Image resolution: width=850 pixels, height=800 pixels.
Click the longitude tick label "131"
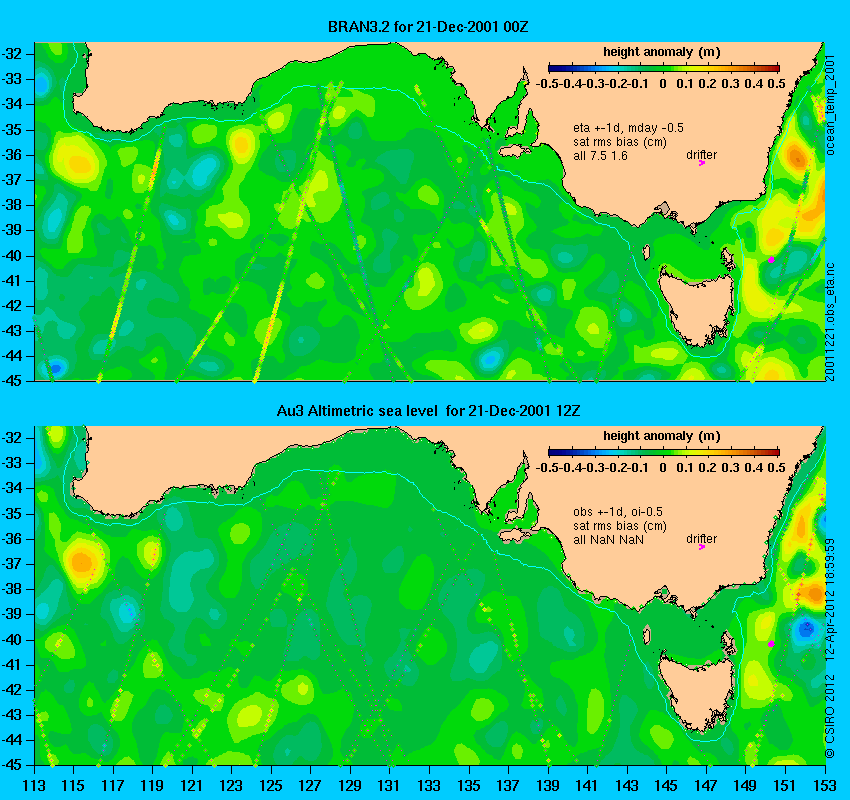pos(389,785)
